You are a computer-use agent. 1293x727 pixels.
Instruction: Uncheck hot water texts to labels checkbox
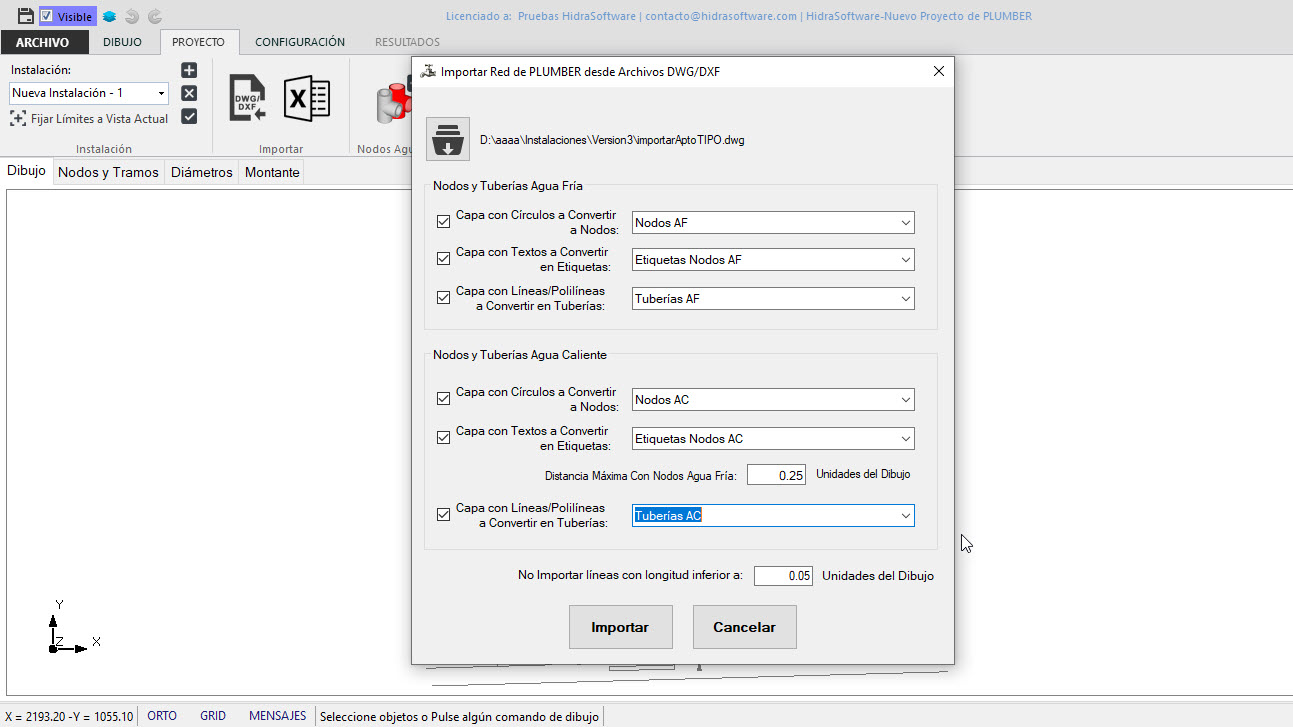point(443,437)
